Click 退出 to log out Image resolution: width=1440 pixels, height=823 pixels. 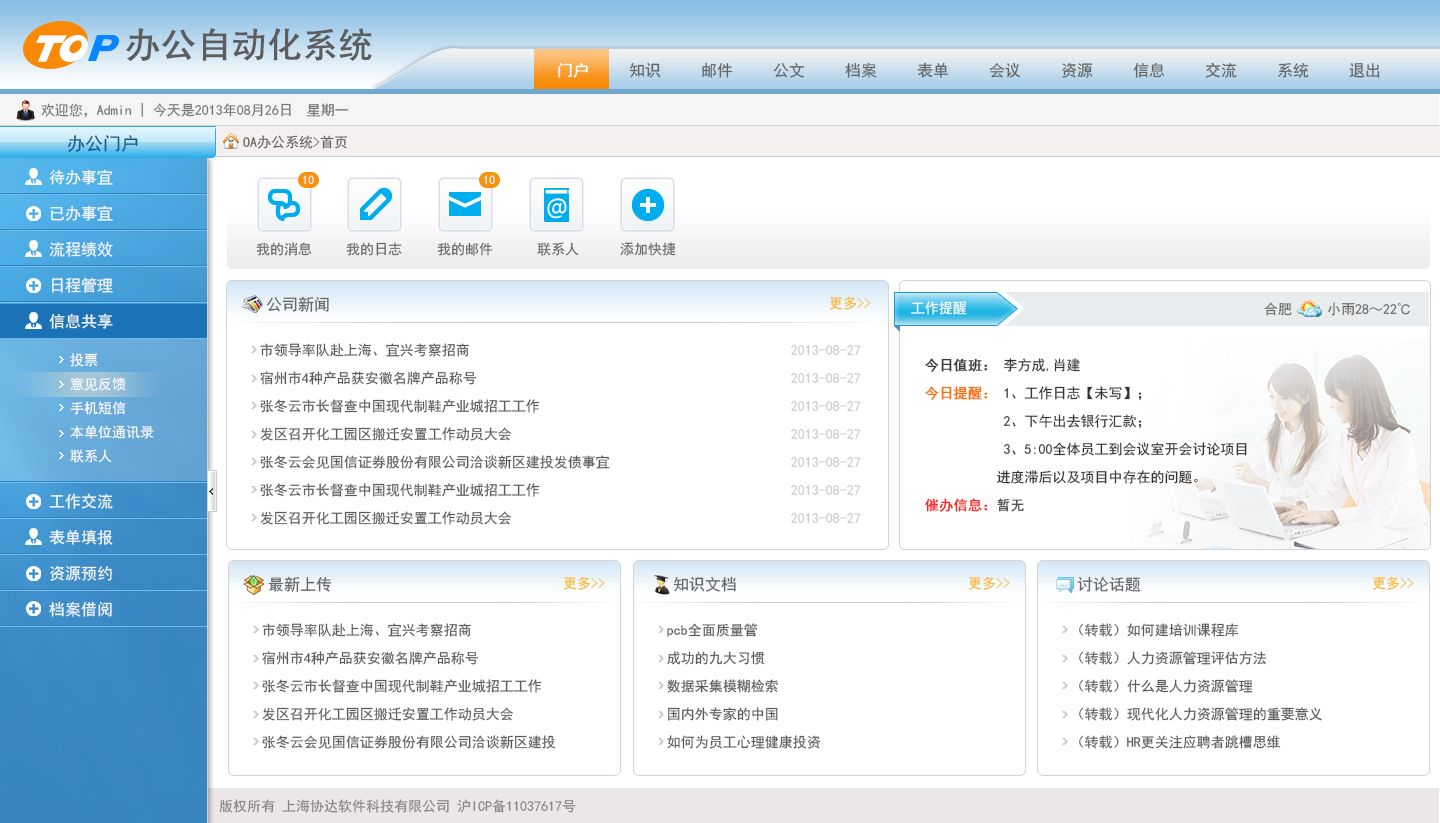coord(1365,70)
